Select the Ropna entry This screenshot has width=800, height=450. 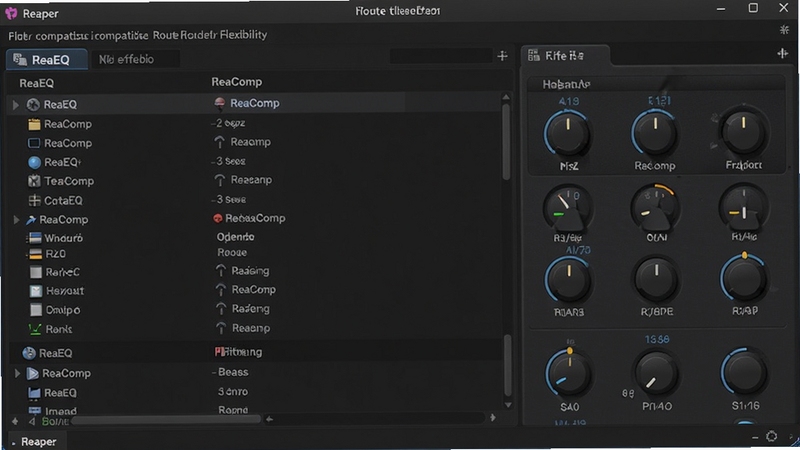click(x=233, y=410)
